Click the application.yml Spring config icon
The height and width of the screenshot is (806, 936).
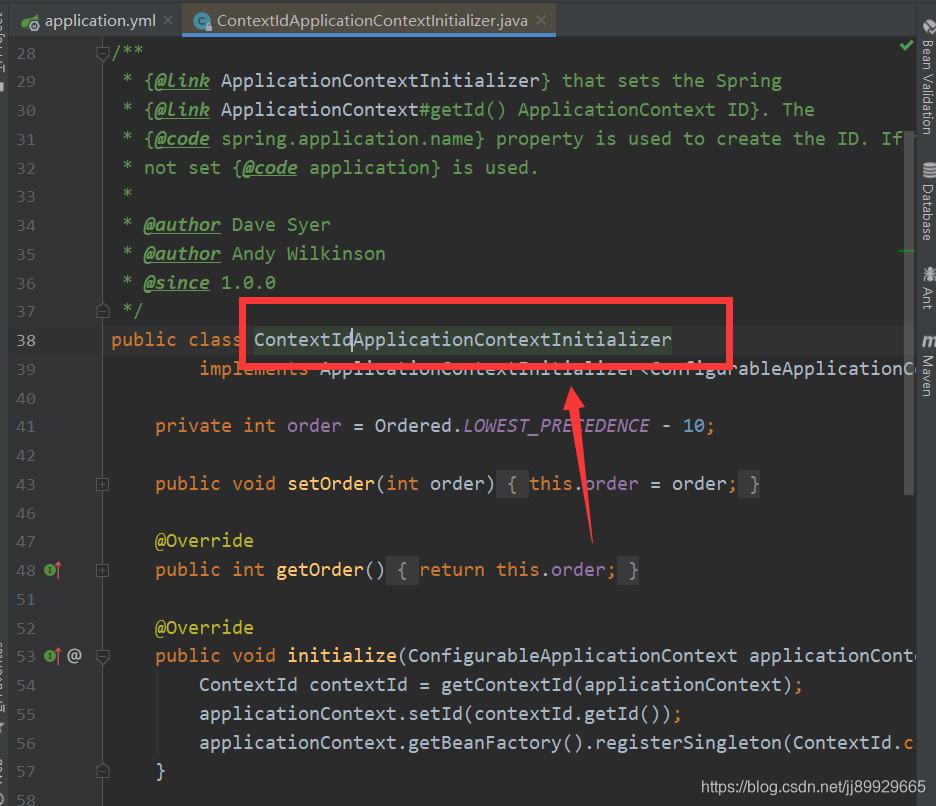(30, 23)
